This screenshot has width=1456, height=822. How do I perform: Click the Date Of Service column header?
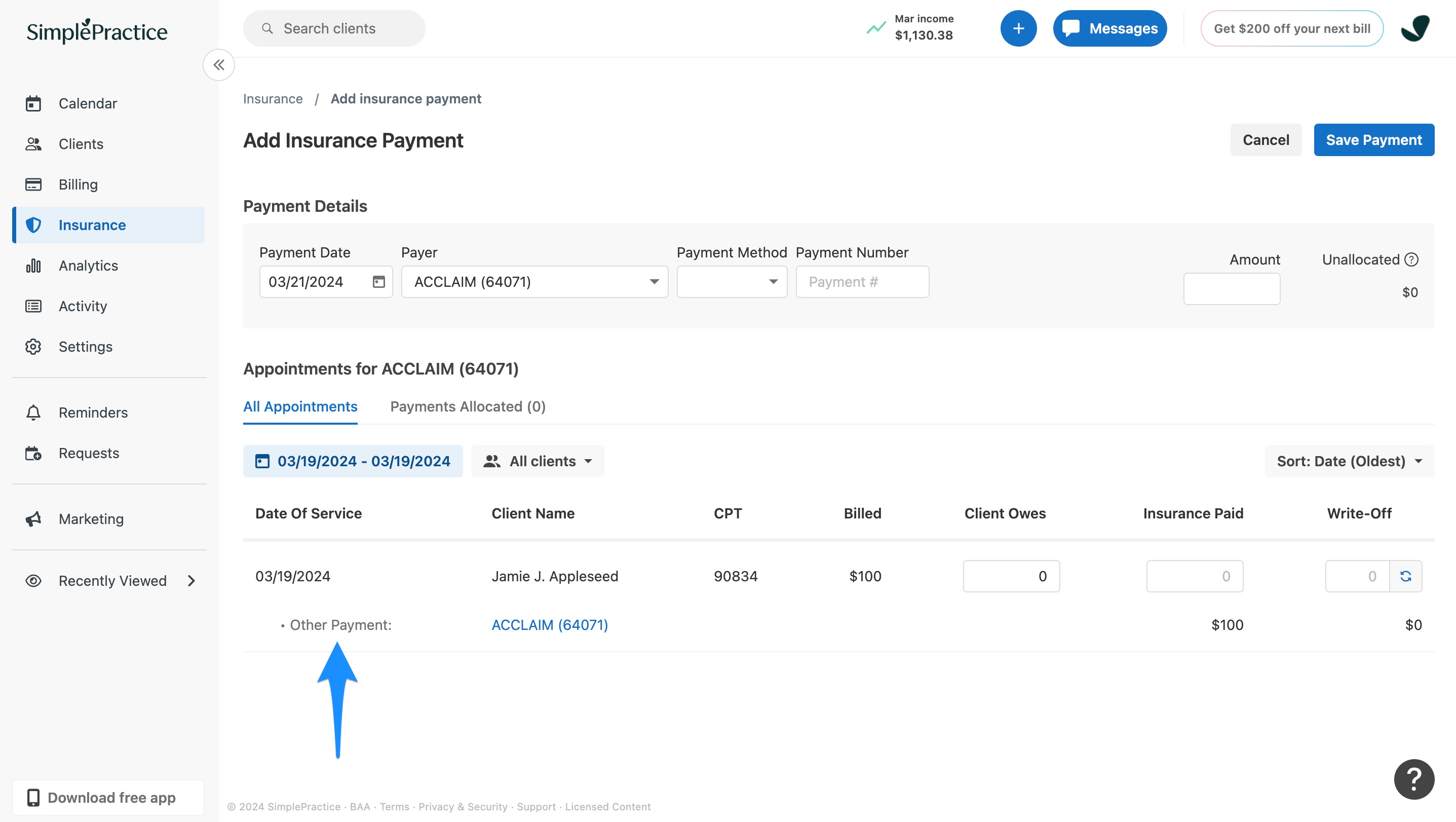309,513
